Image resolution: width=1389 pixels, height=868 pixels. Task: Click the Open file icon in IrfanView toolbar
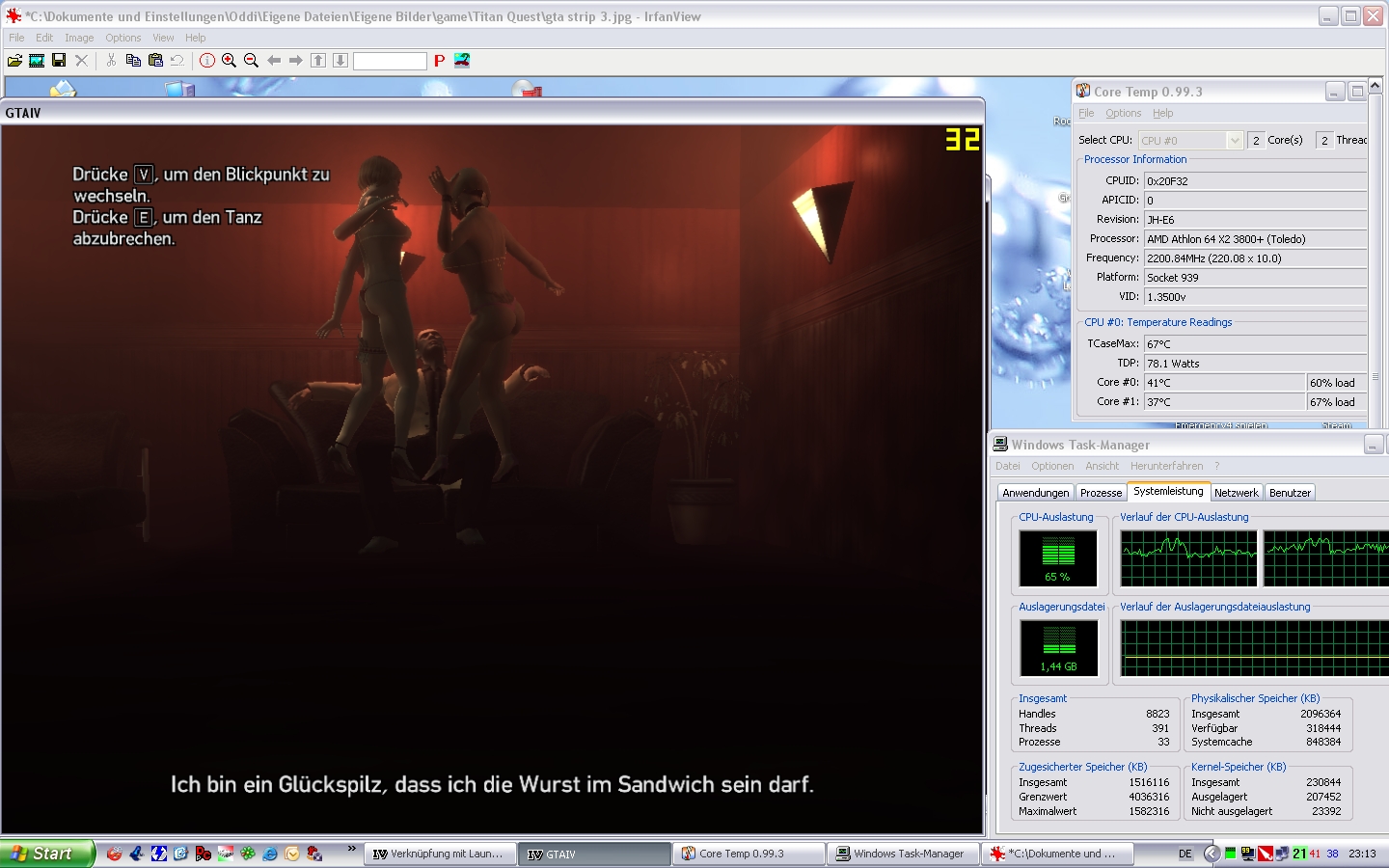(x=14, y=61)
